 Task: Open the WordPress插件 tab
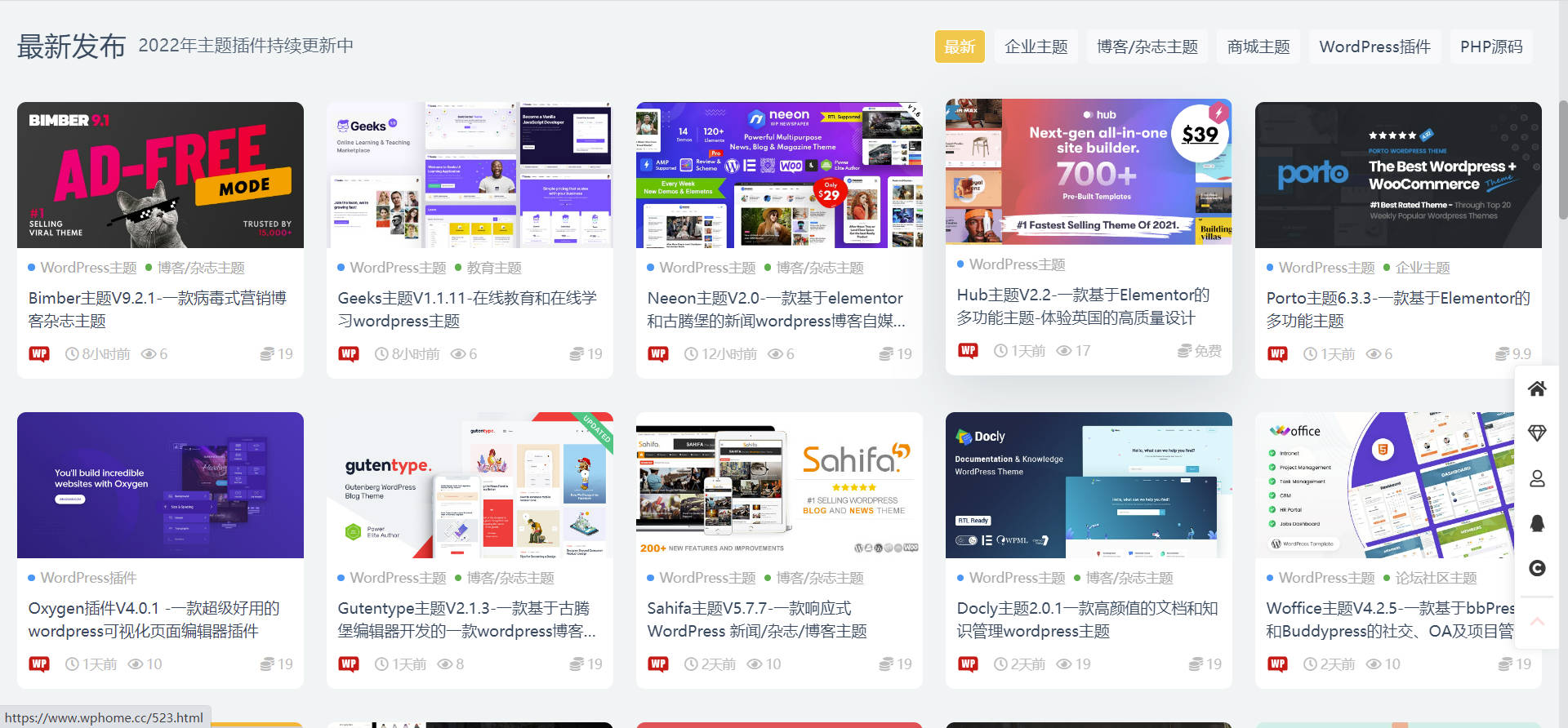(x=1375, y=47)
